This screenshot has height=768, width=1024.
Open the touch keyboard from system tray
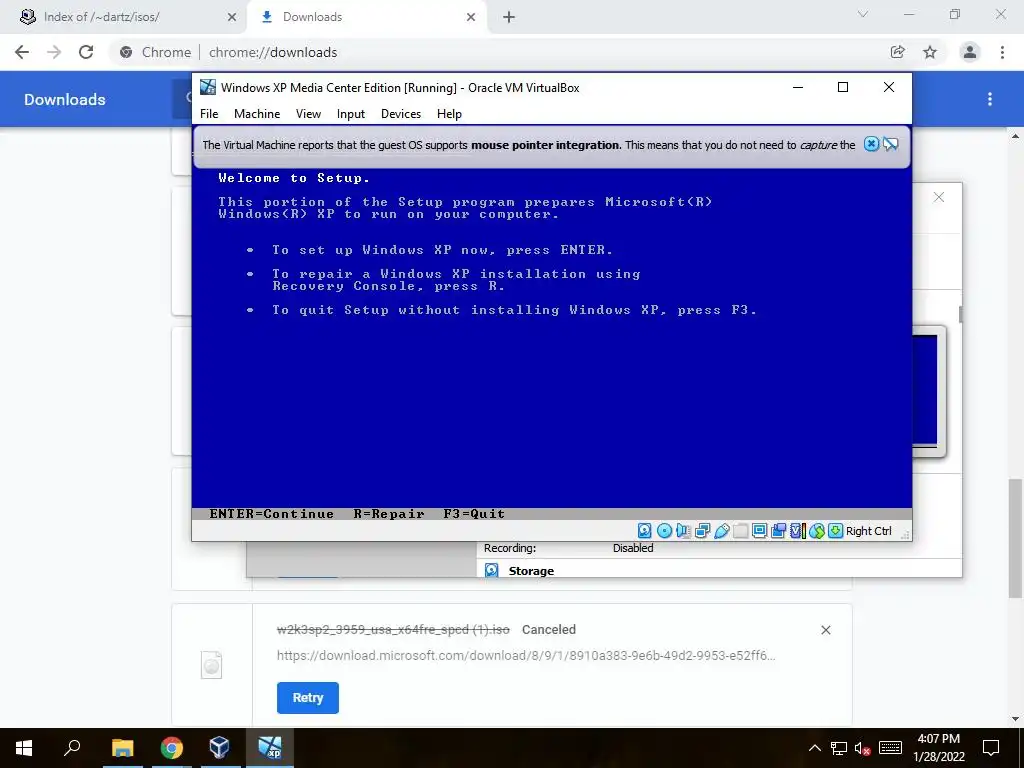890,748
